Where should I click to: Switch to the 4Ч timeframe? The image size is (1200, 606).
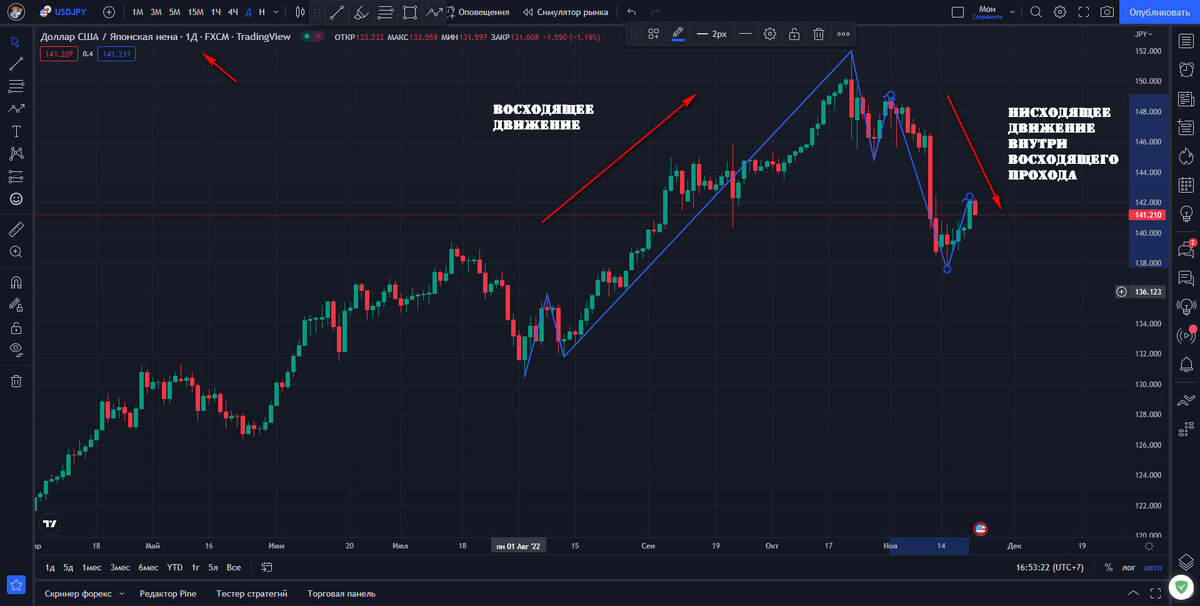click(233, 12)
